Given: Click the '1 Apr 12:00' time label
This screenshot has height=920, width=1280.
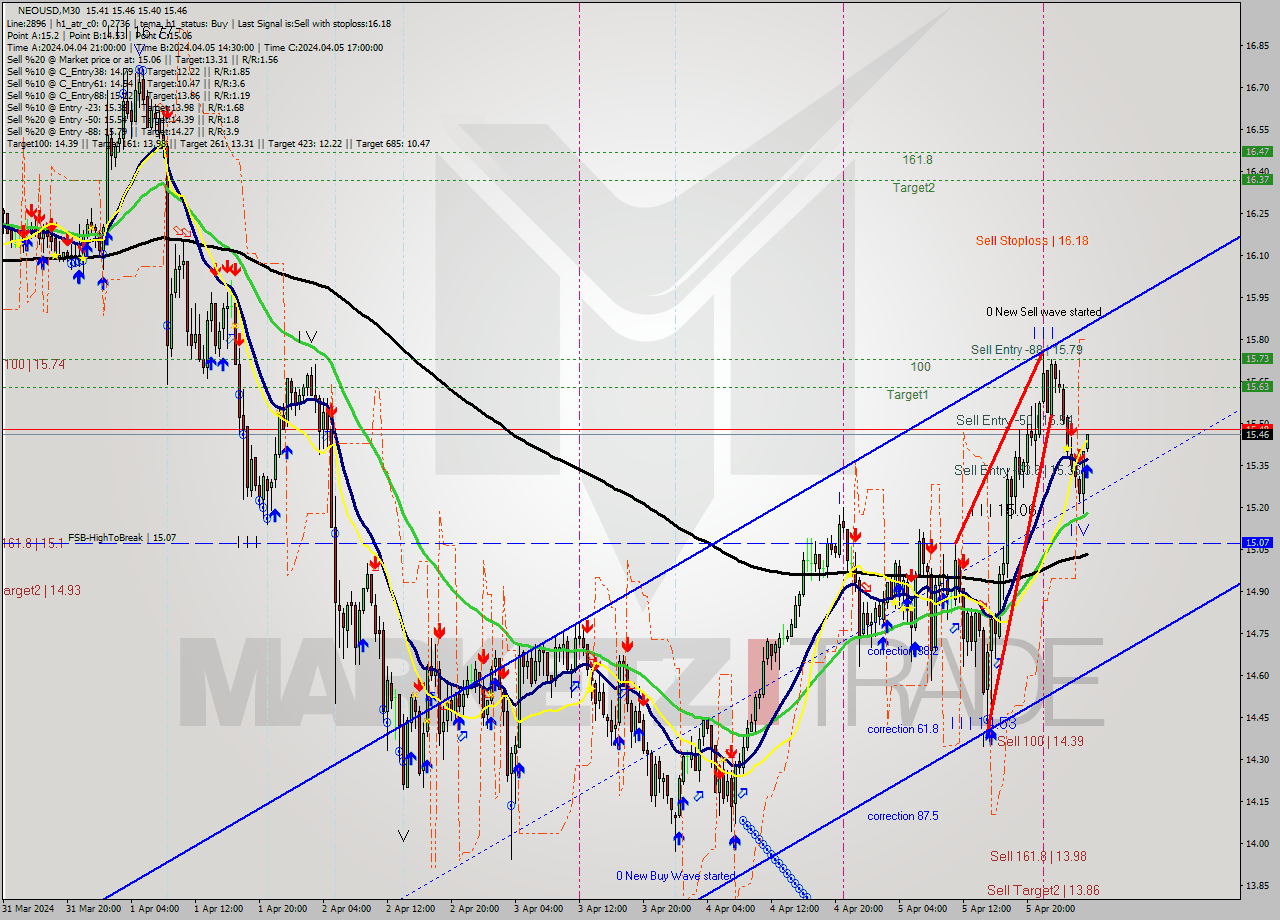Looking at the screenshot, I should tap(218, 909).
